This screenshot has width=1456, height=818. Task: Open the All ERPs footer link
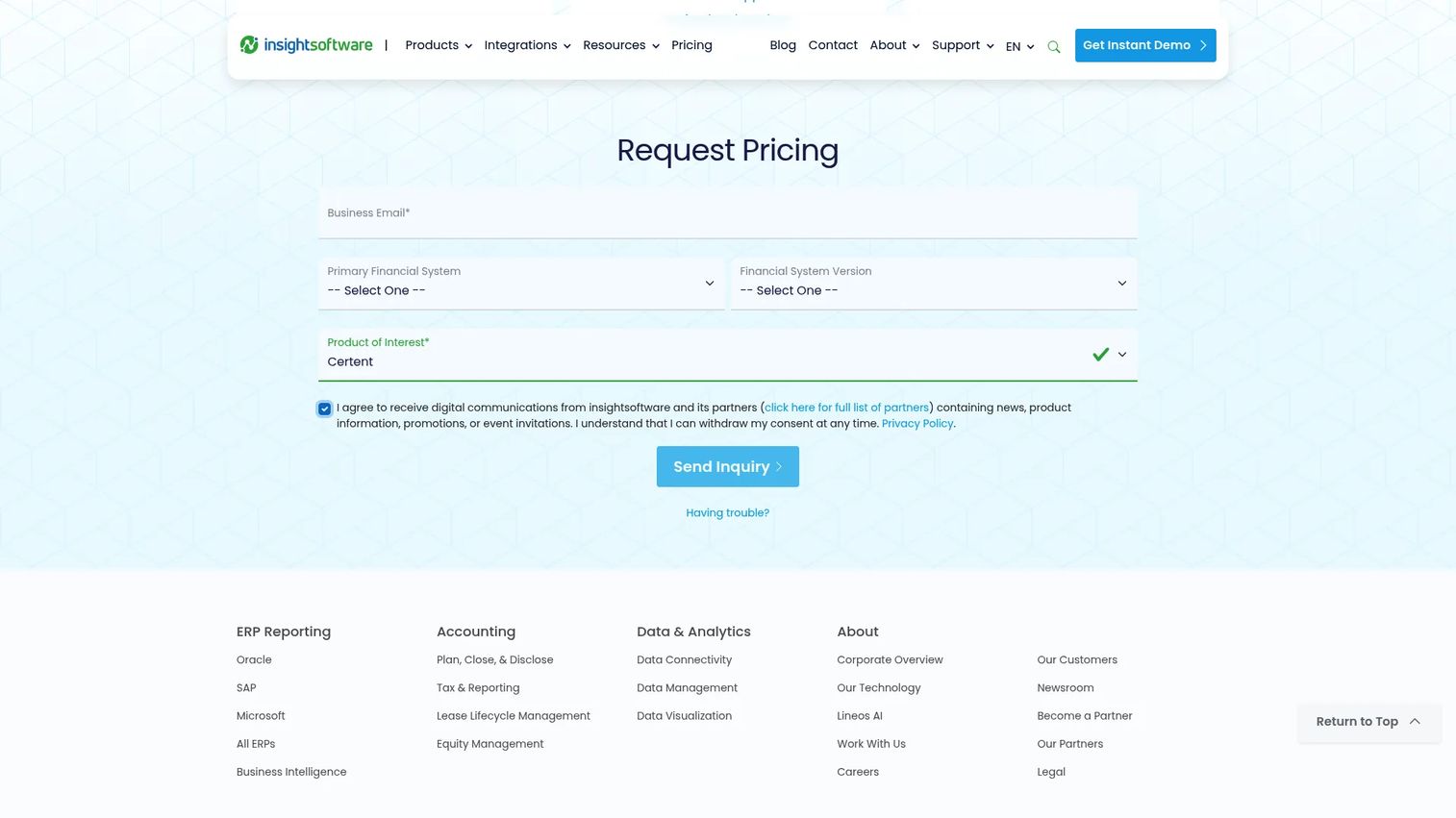pyautogui.click(x=256, y=743)
